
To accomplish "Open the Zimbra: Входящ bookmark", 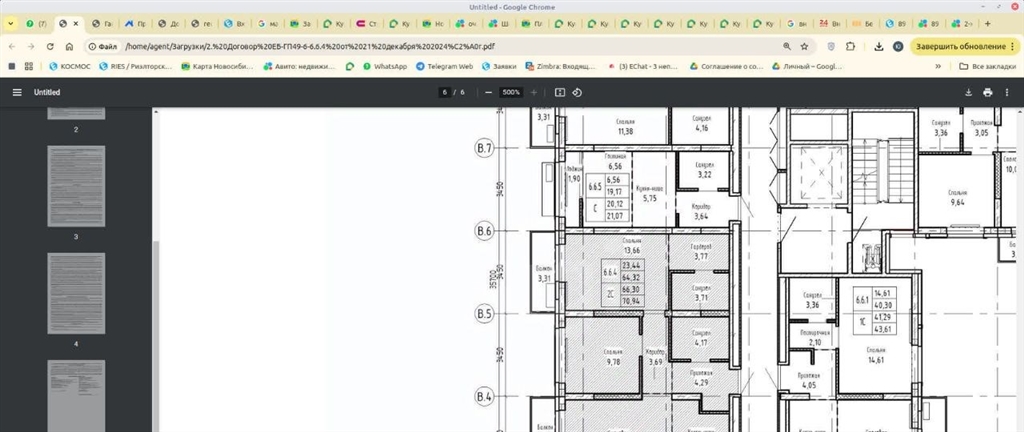I will coord(560,66).
